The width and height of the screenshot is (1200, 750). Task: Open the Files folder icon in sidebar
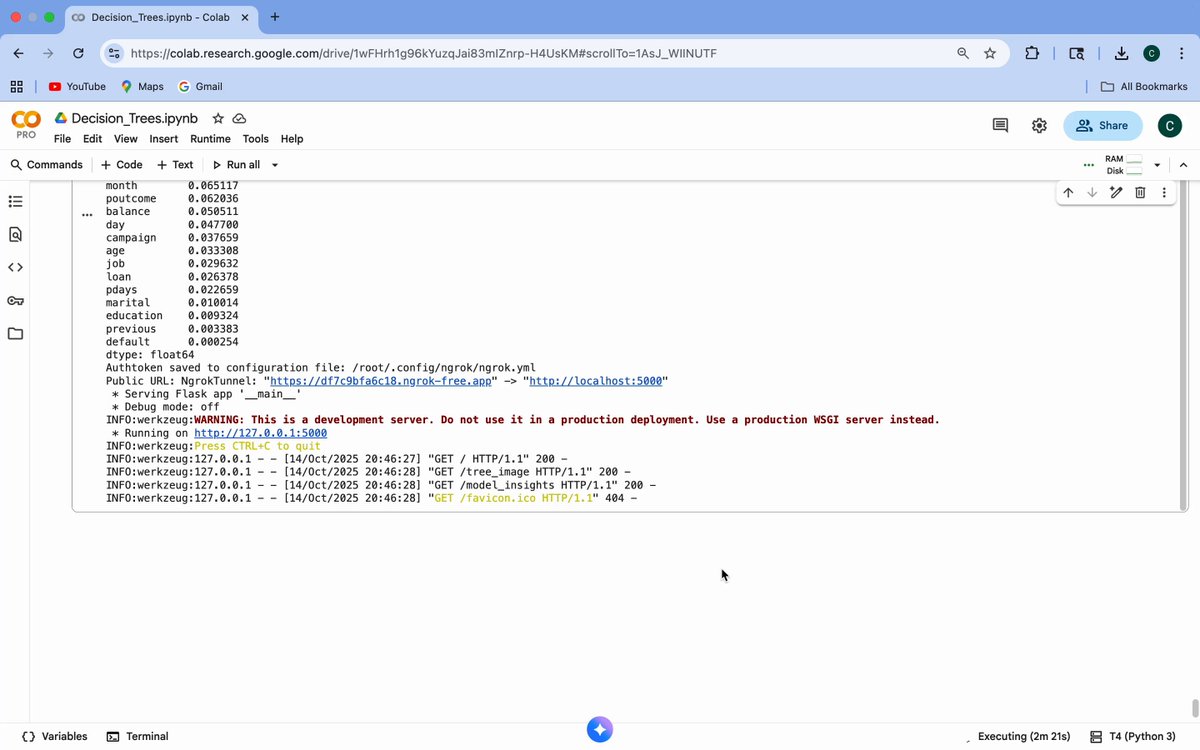[15, 333]
